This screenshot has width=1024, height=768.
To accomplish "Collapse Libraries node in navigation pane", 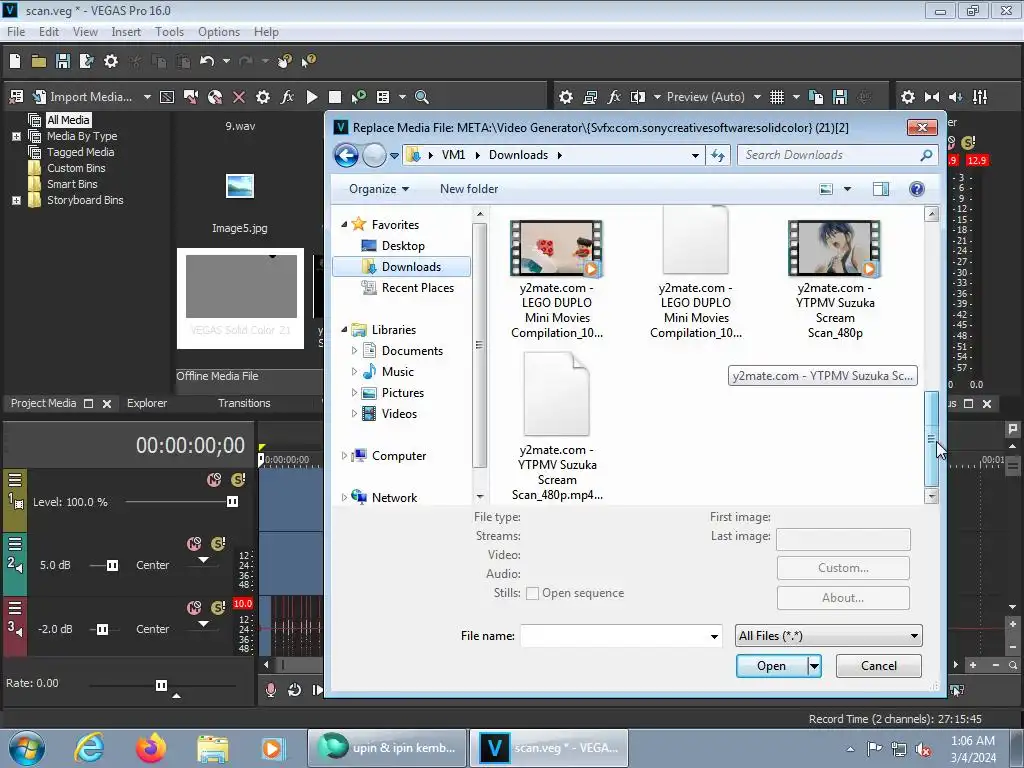I will coord(344,330).
